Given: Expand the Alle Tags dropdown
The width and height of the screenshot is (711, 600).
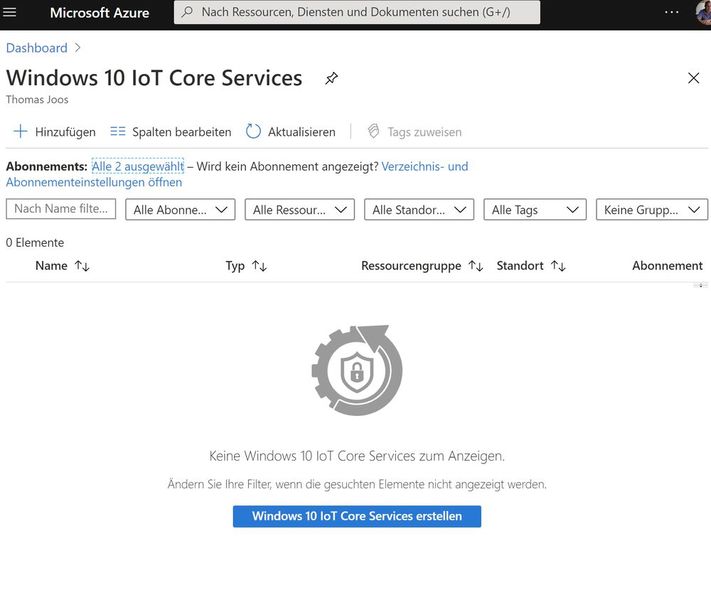Looking at the screenshot, I should point(535,210).
